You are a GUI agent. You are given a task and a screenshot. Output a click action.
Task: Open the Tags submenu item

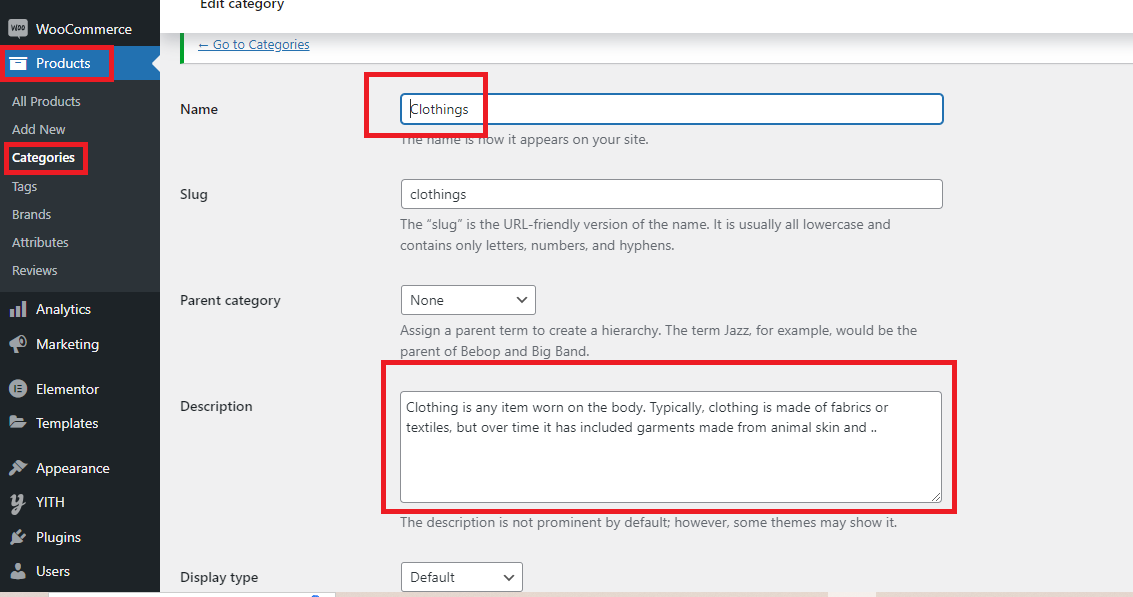pyautogui.click(x=25, y=186)
